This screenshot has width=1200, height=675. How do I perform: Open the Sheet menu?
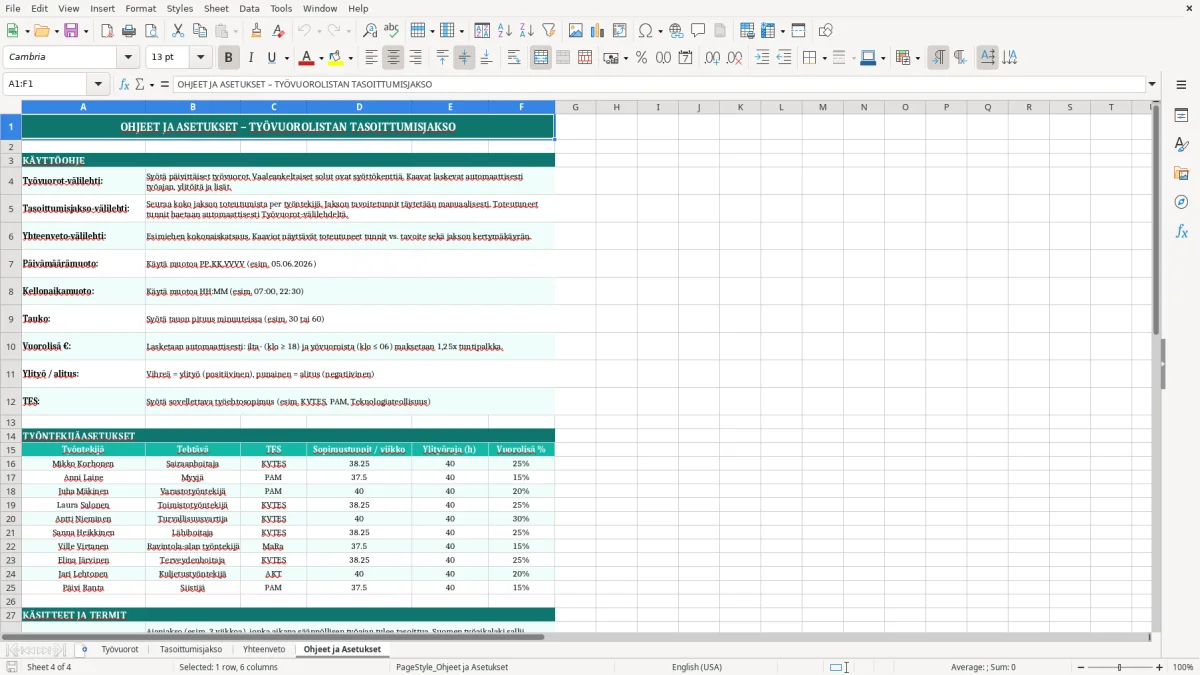coord(216,8)
